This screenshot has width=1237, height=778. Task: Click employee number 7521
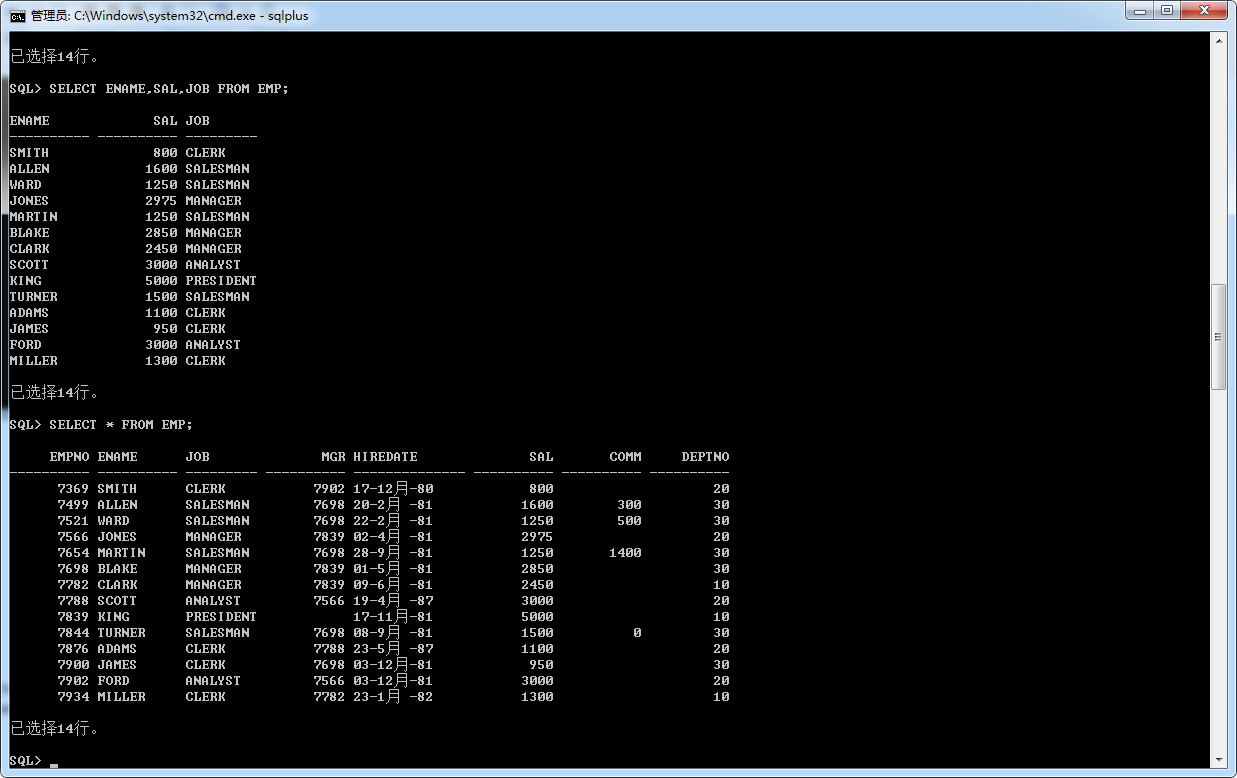[x=73, y=521]
